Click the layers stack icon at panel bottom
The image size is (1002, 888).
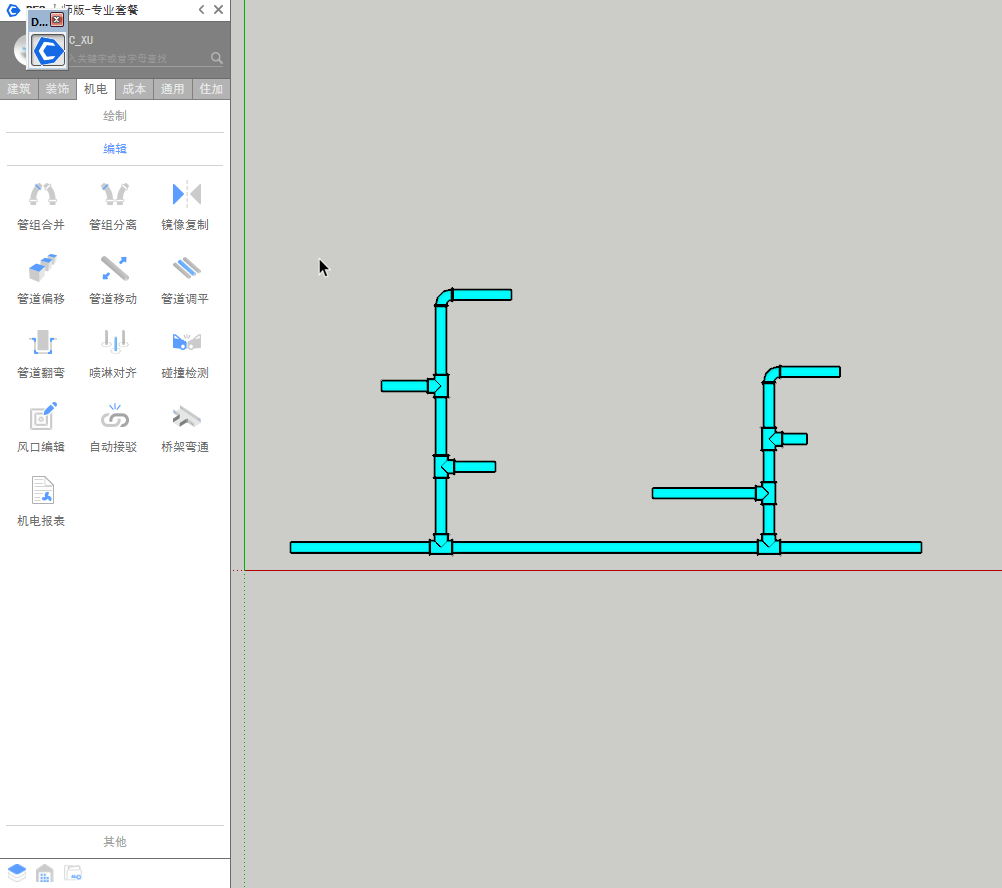(17, 873)
